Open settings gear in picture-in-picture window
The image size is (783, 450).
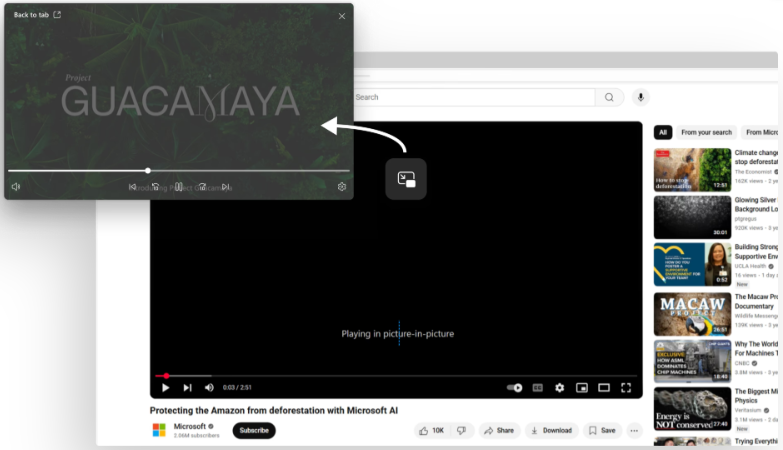coord(342,186)
